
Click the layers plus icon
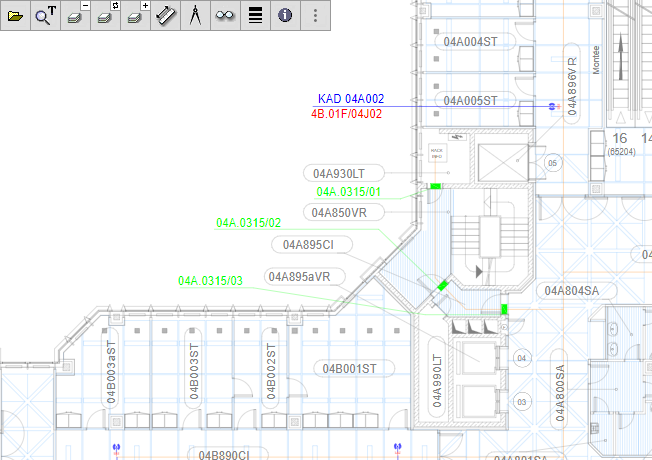coord(135,16)
